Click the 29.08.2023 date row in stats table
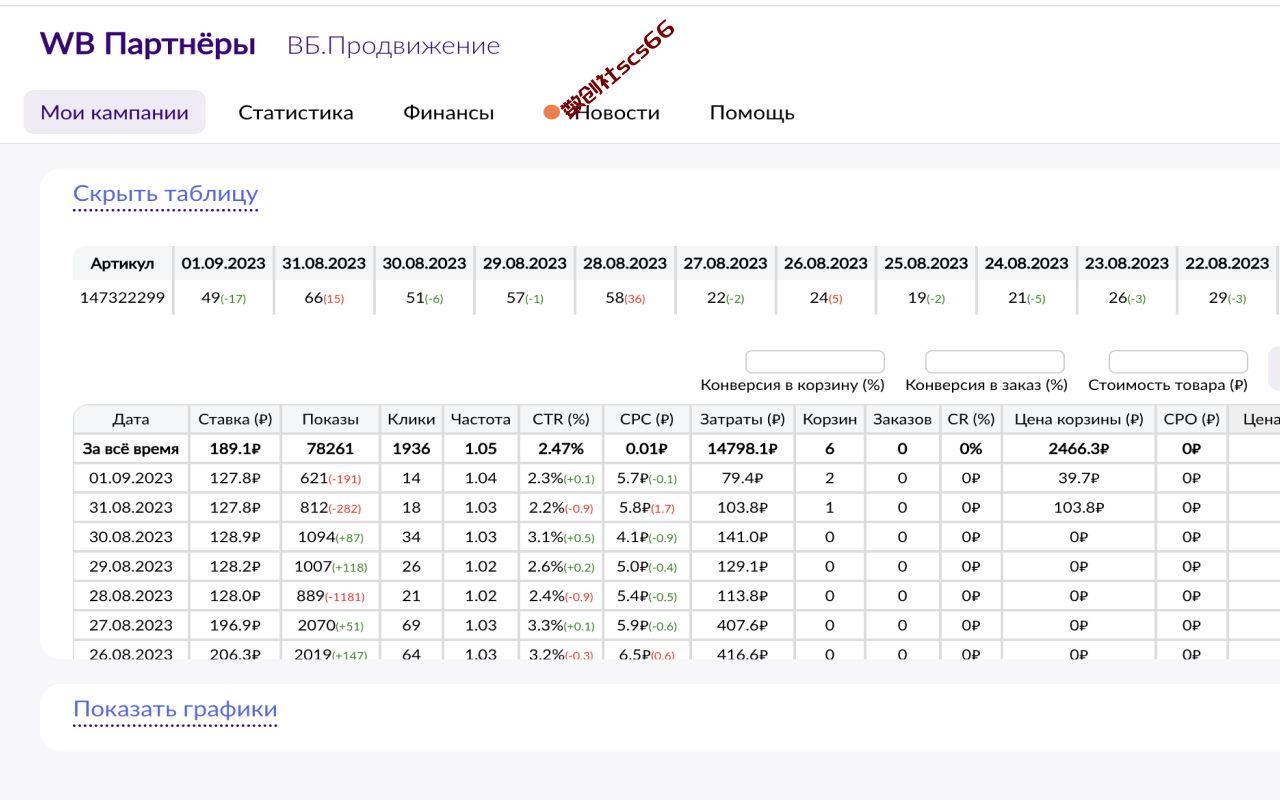Viewport: 1280px width, 800px height. pos(131,567)
